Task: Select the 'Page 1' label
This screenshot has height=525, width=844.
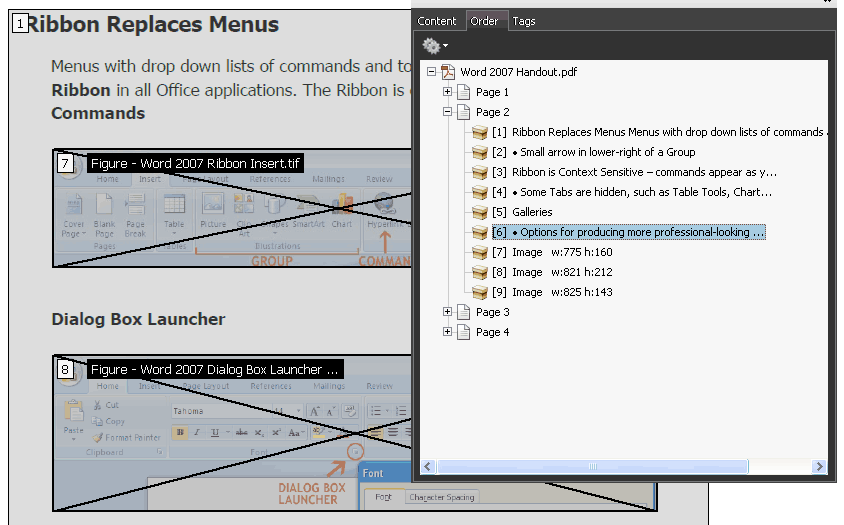Action: click(492, 92)
